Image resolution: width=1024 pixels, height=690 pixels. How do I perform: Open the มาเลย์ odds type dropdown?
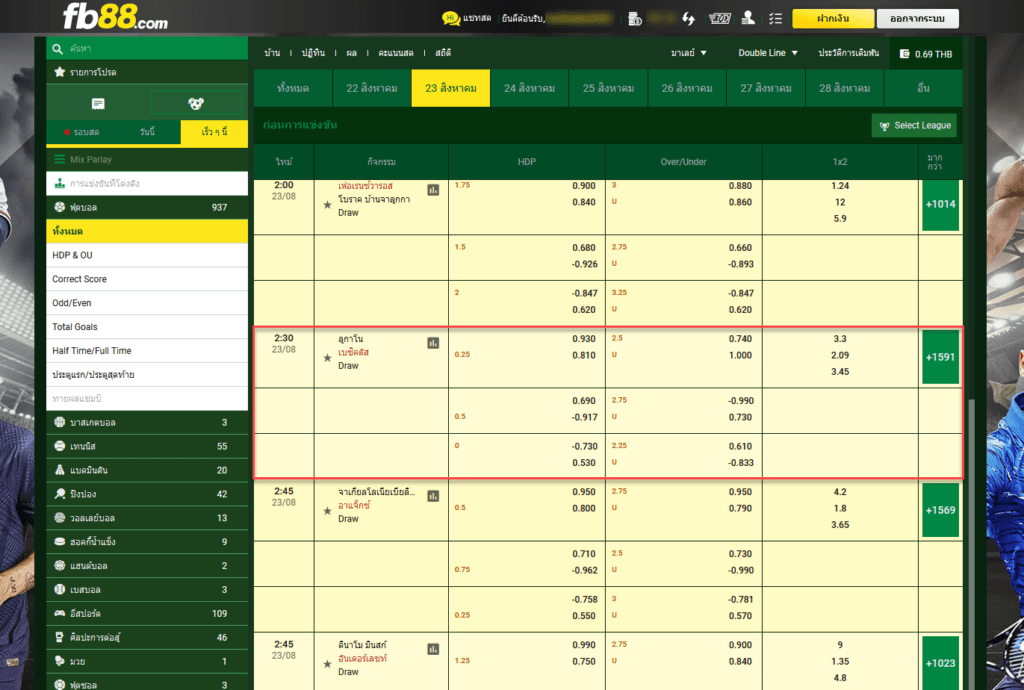[x=688, y=53]
